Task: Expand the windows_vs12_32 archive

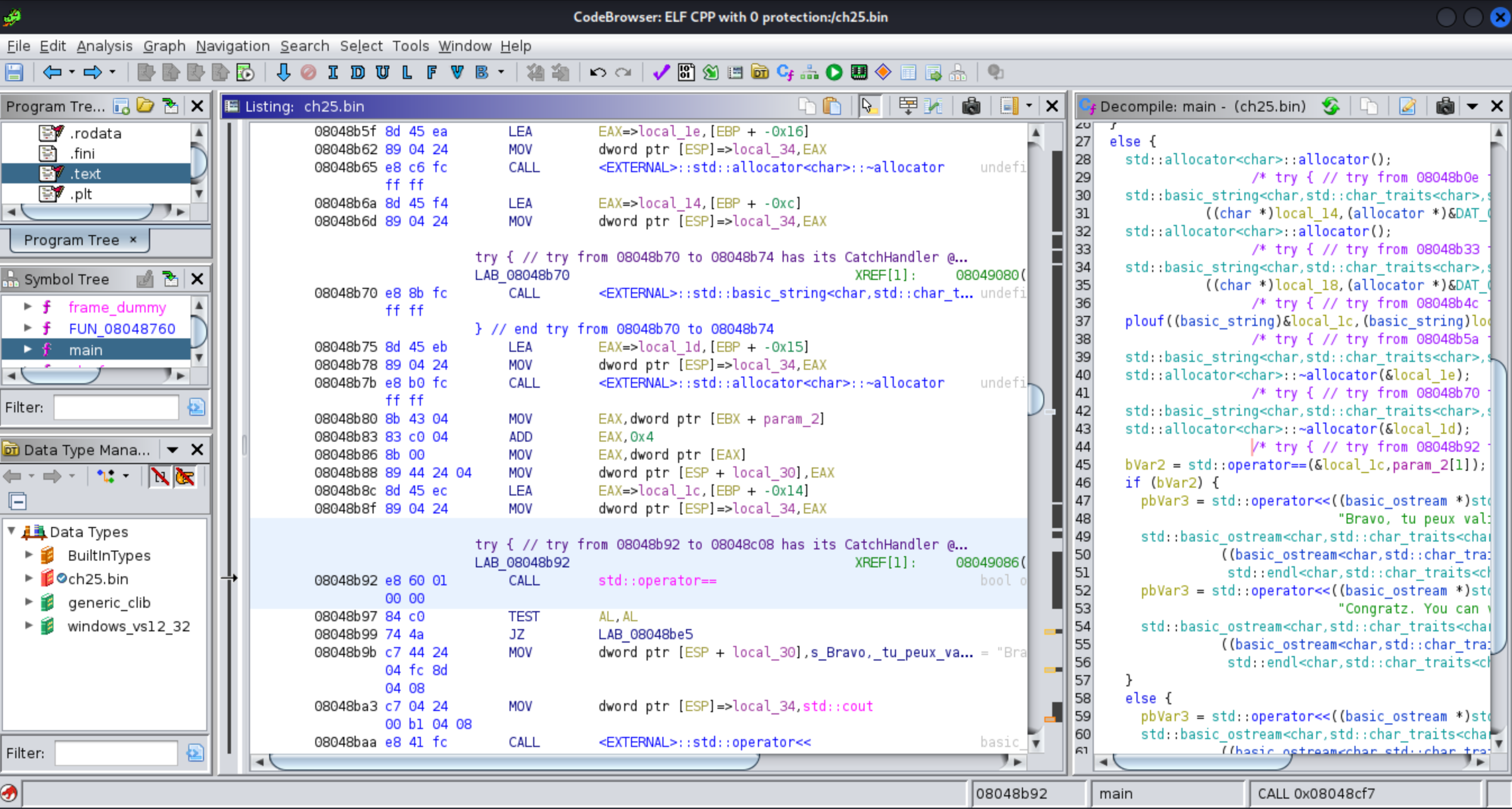Action: coord(28,626)
